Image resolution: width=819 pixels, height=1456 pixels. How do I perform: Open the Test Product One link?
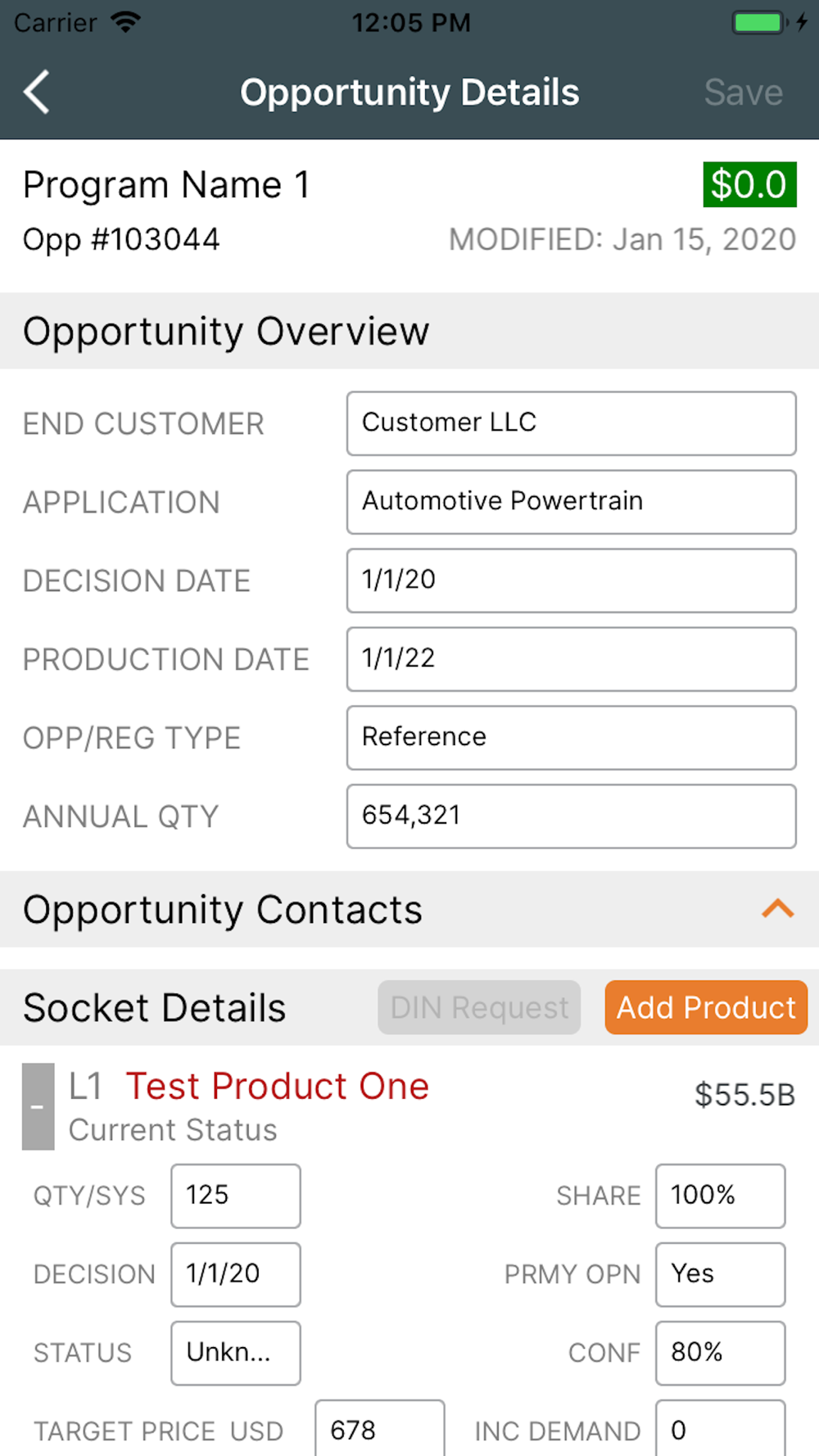(278, 1086)
